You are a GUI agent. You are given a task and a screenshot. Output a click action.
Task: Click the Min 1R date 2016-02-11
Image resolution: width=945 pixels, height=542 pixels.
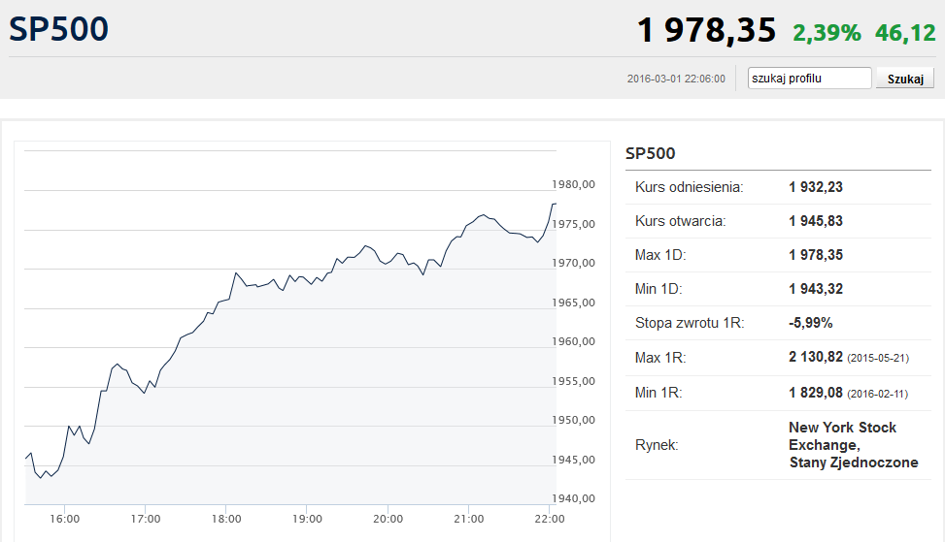click(x=878, y=393)
